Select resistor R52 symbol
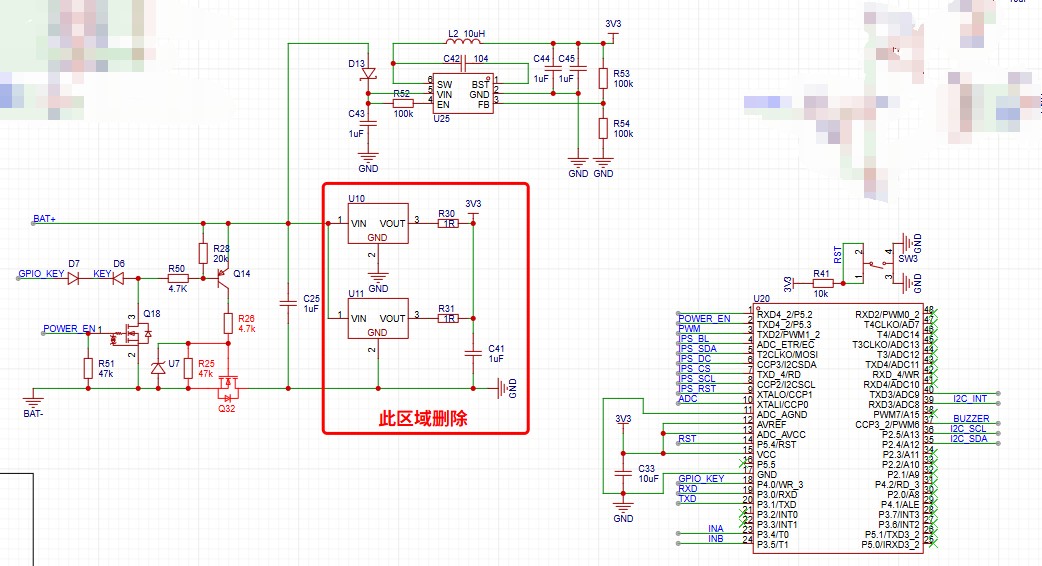Image resolution: width=1042 pixels, height=566 pixels. coord(403,103)
